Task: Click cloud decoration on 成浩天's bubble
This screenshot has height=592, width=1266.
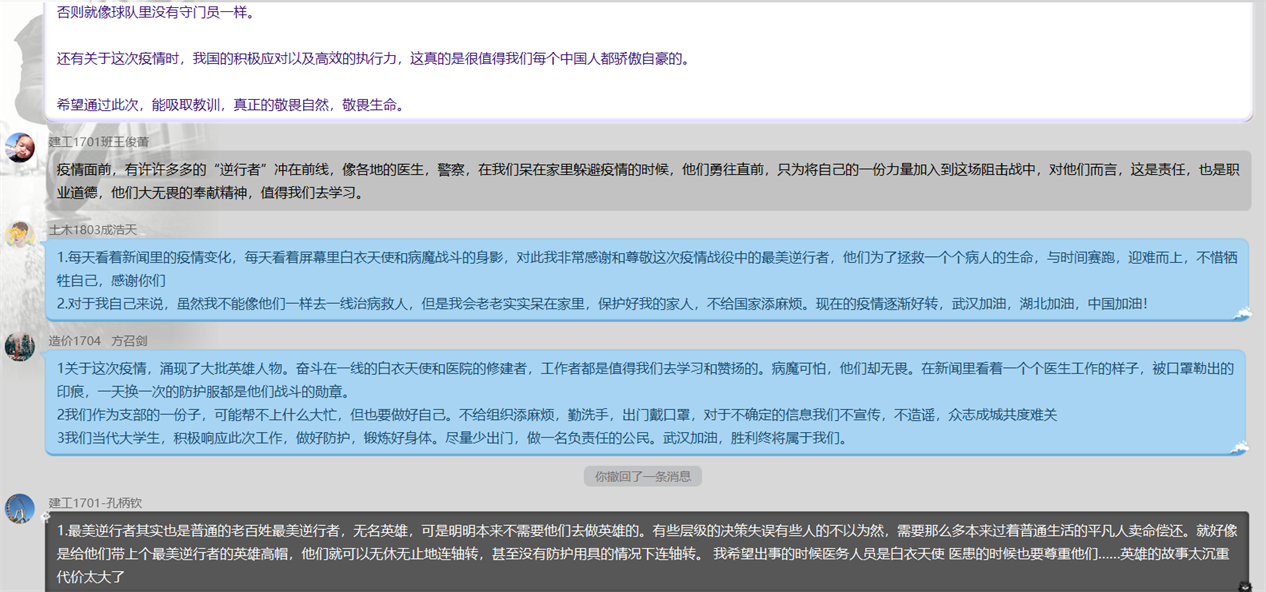Action: tap(1242, 314)
